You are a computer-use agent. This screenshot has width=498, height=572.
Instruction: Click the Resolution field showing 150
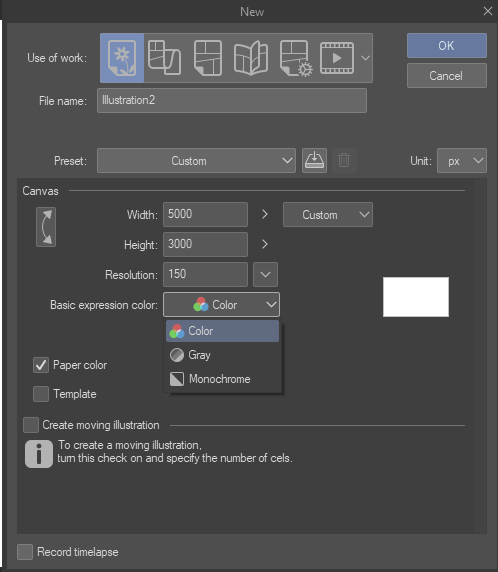tap(205, 274)
